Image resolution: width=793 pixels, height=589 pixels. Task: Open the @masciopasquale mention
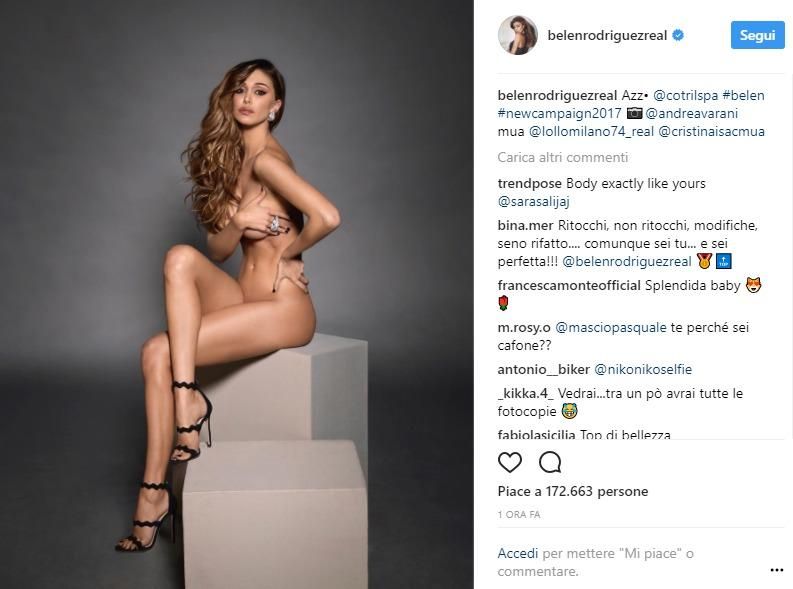coord(611,328)
